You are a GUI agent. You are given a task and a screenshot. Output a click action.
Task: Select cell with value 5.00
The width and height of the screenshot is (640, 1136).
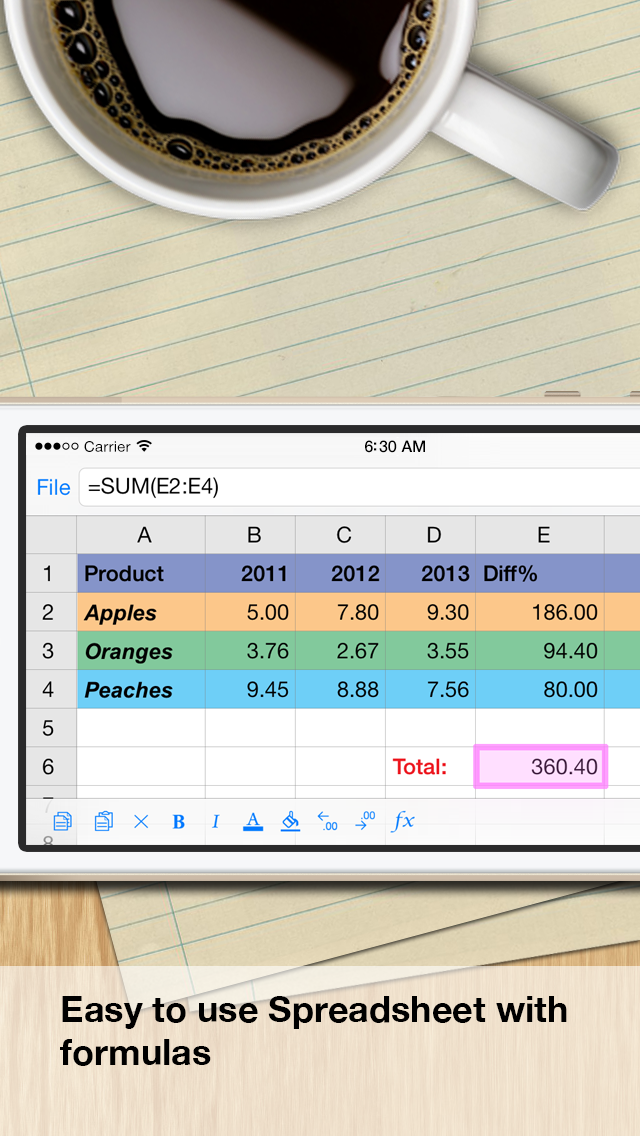click(x=251, y=612)
